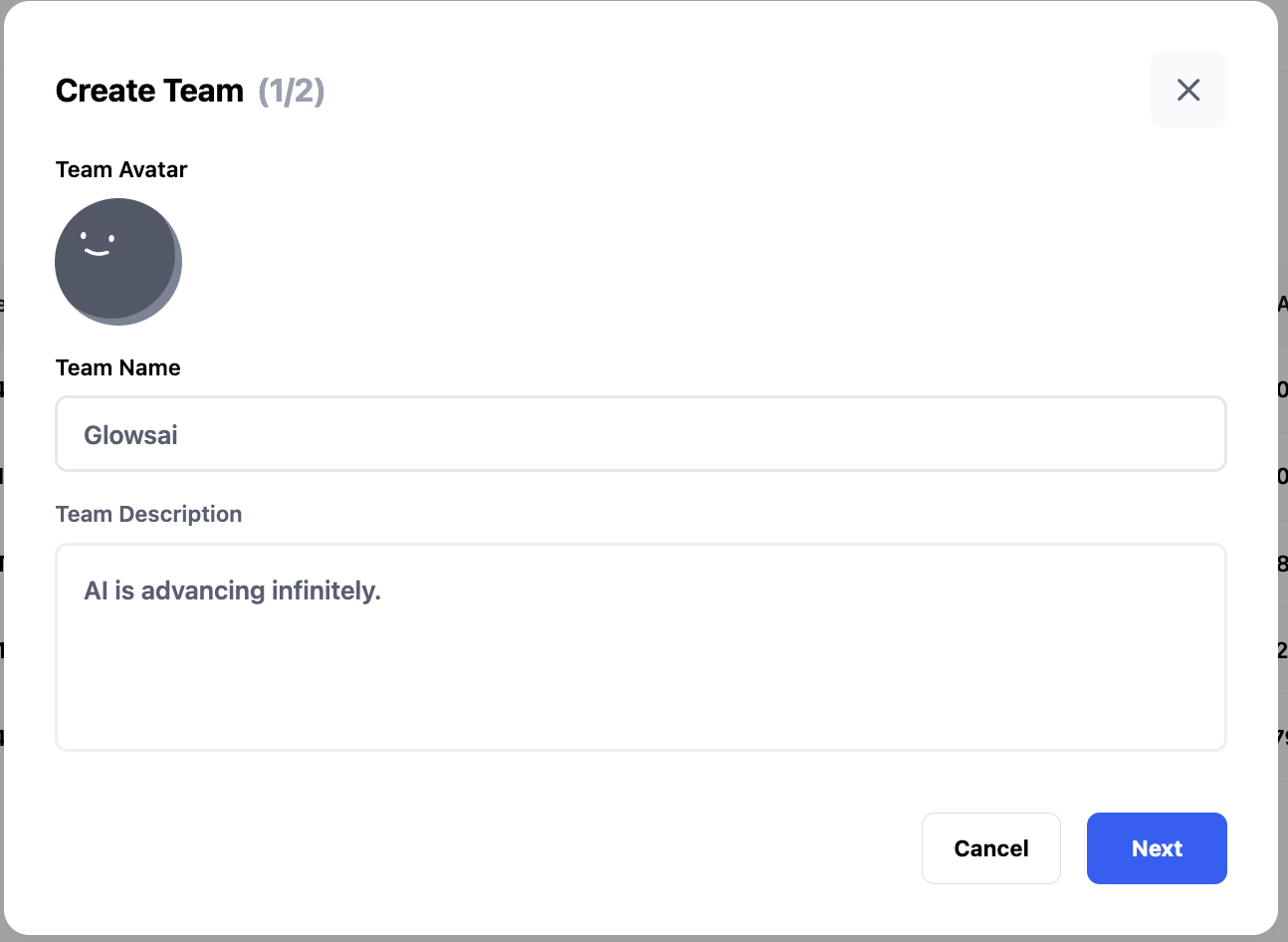Focus the Team Description text area
Image resolution: width=1288 pixels, height=942 pixels.
(641, 647)
